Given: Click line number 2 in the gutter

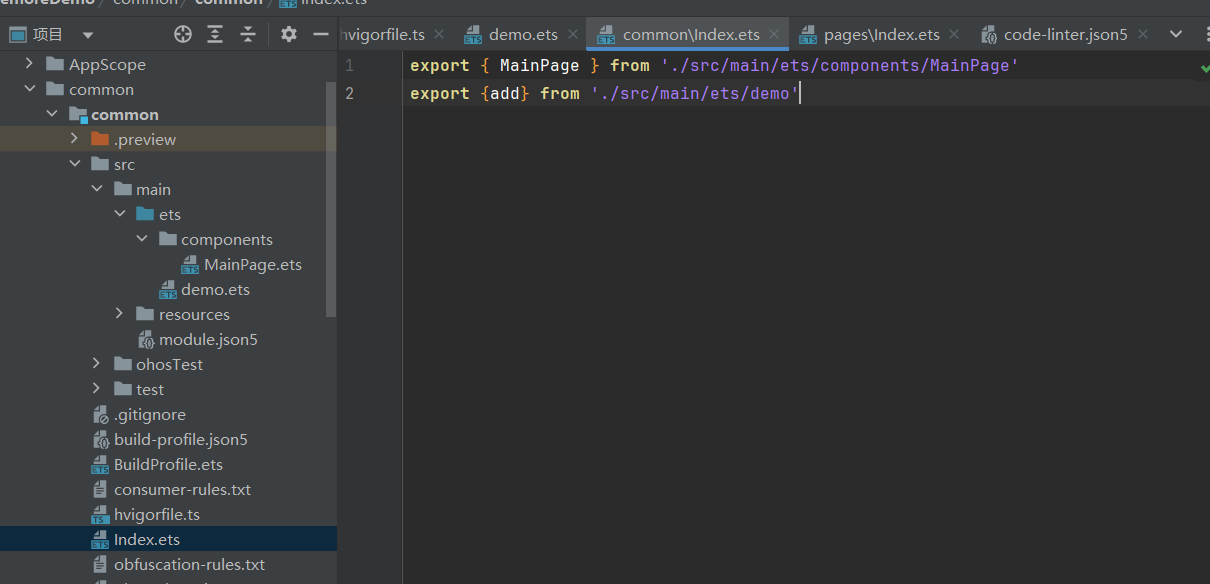Looking at the screenshot, I should point(349,94).
